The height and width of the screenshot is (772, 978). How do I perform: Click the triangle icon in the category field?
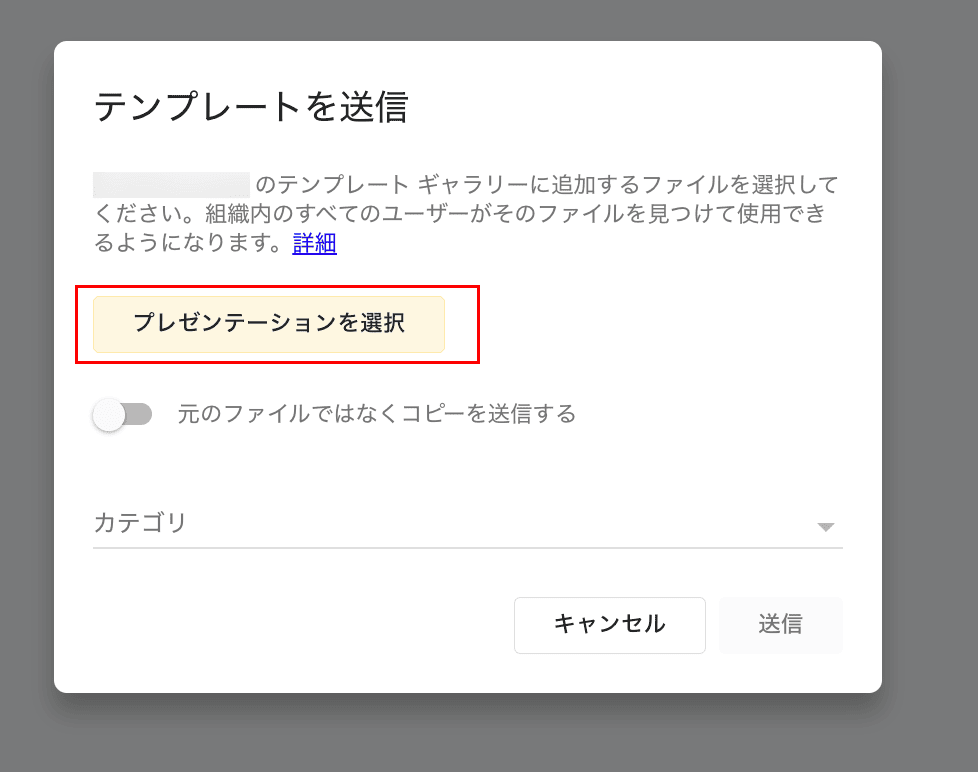tap(825, 527)
